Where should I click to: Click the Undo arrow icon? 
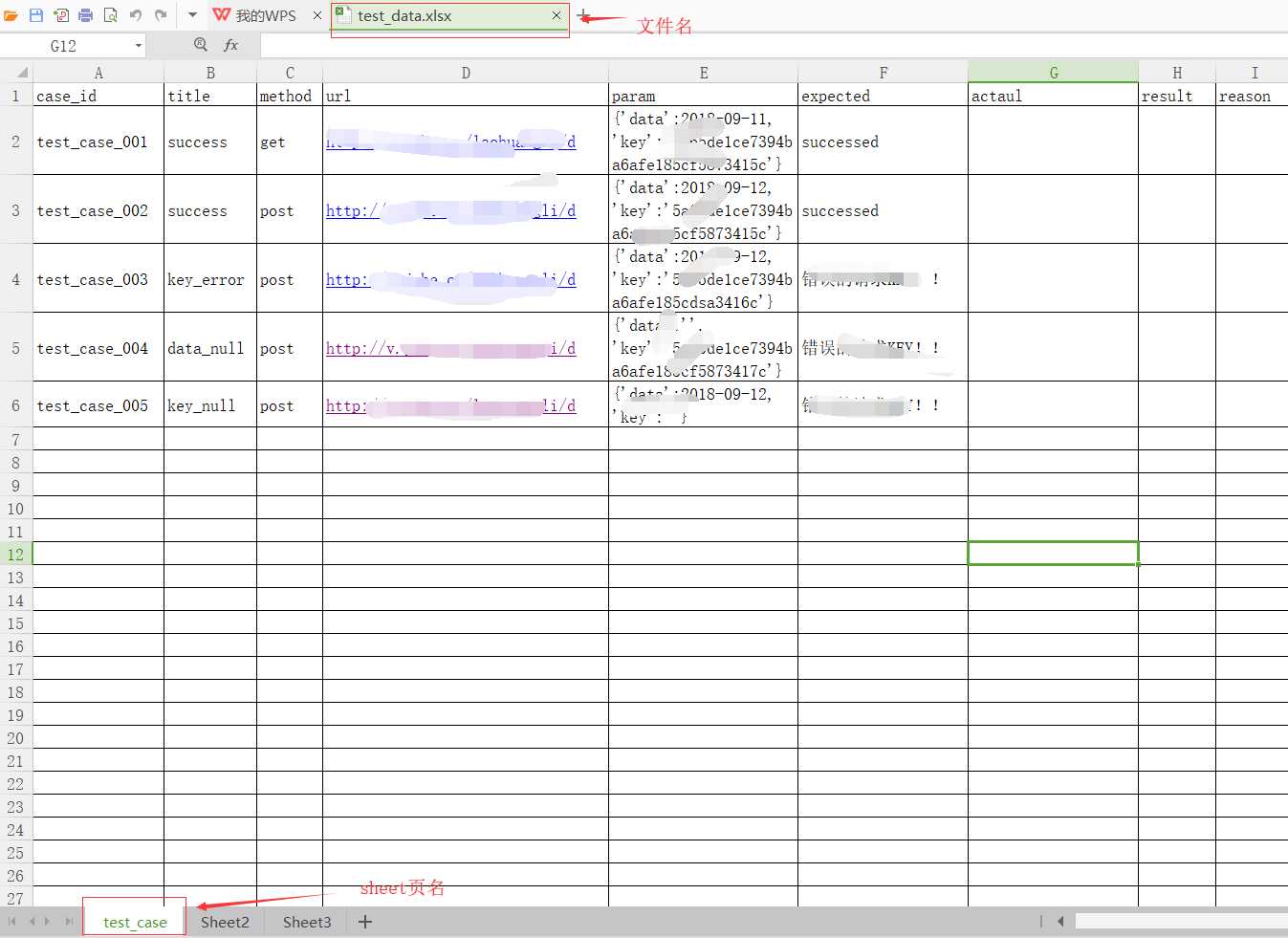pos(136,15)
